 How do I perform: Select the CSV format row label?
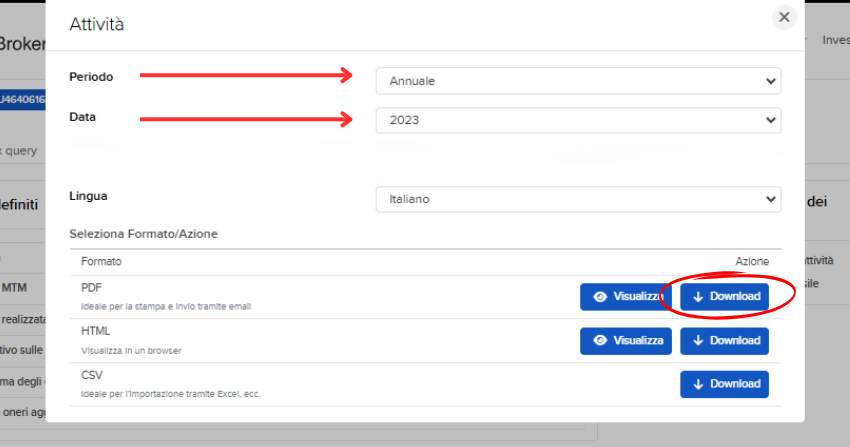coord(91,376)
